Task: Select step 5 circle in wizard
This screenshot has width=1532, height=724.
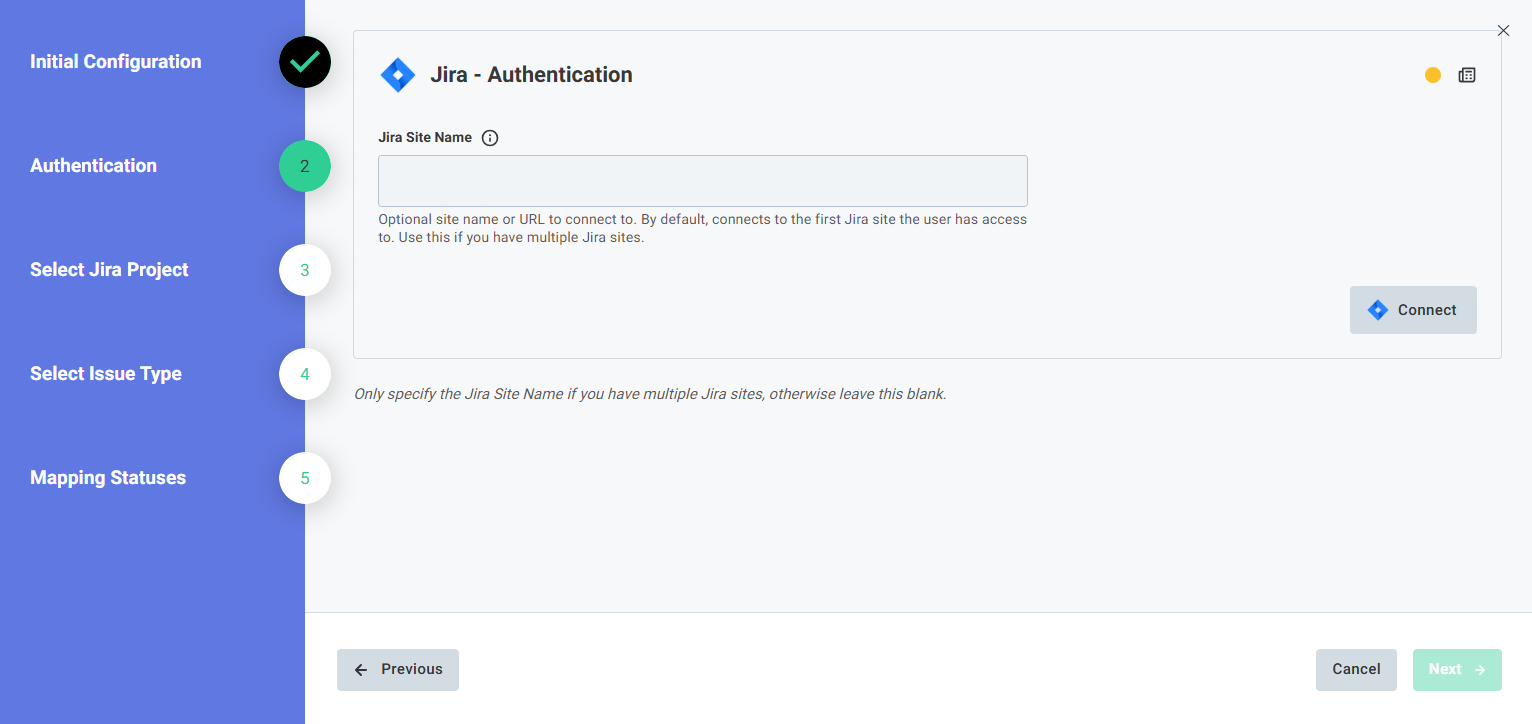Action: coord(305,478)
